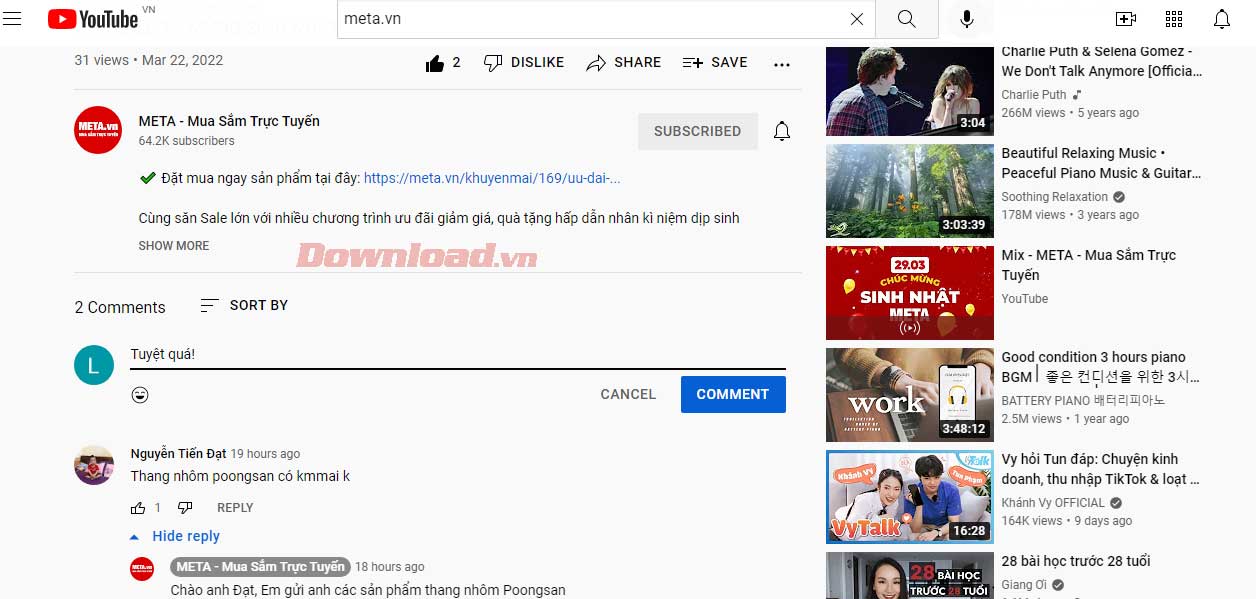Collapse the reply thread via Hide reply

(186, 536)
